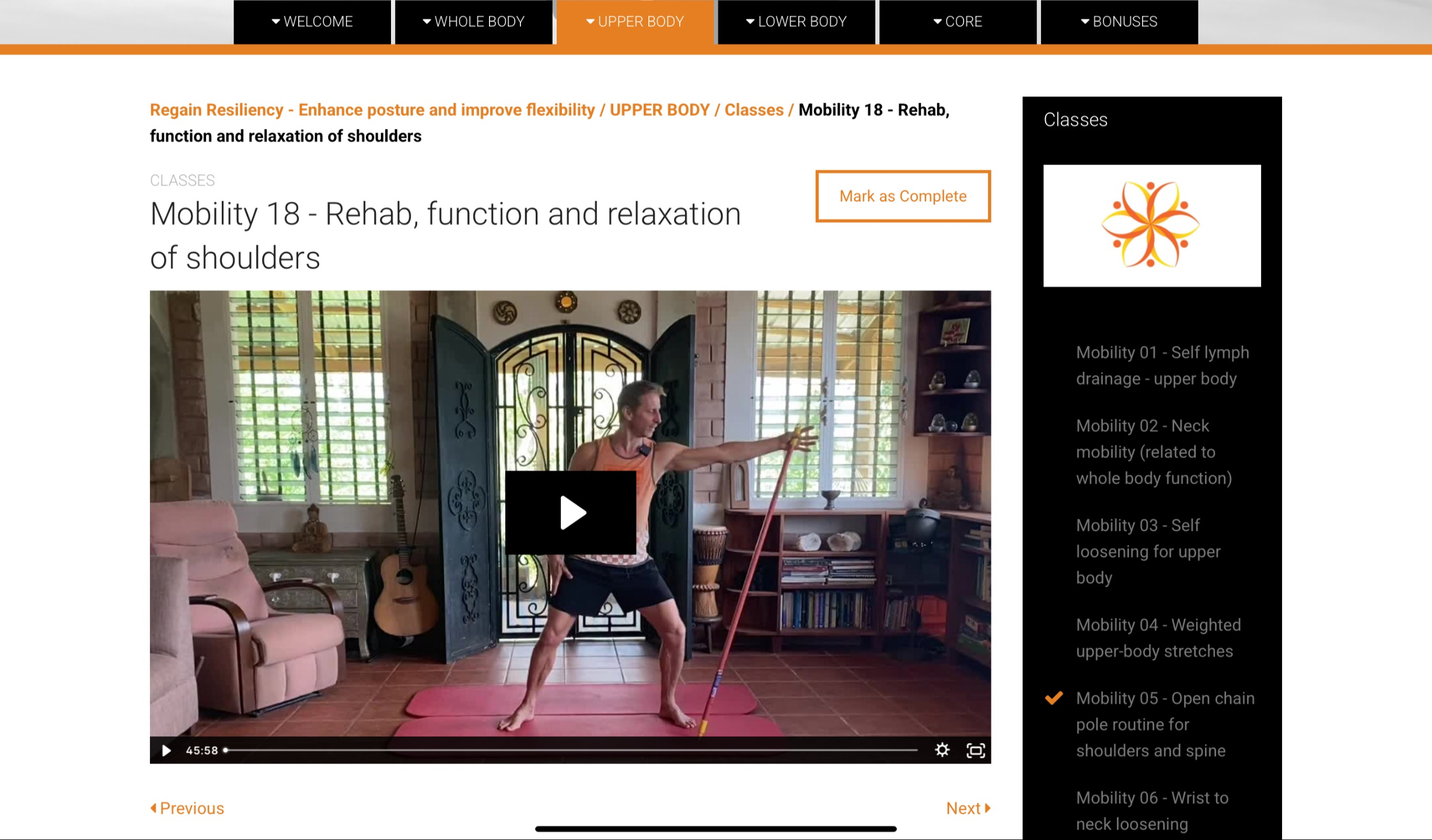
Task: Open video settings gear icon
Action: tap(942, 750)
